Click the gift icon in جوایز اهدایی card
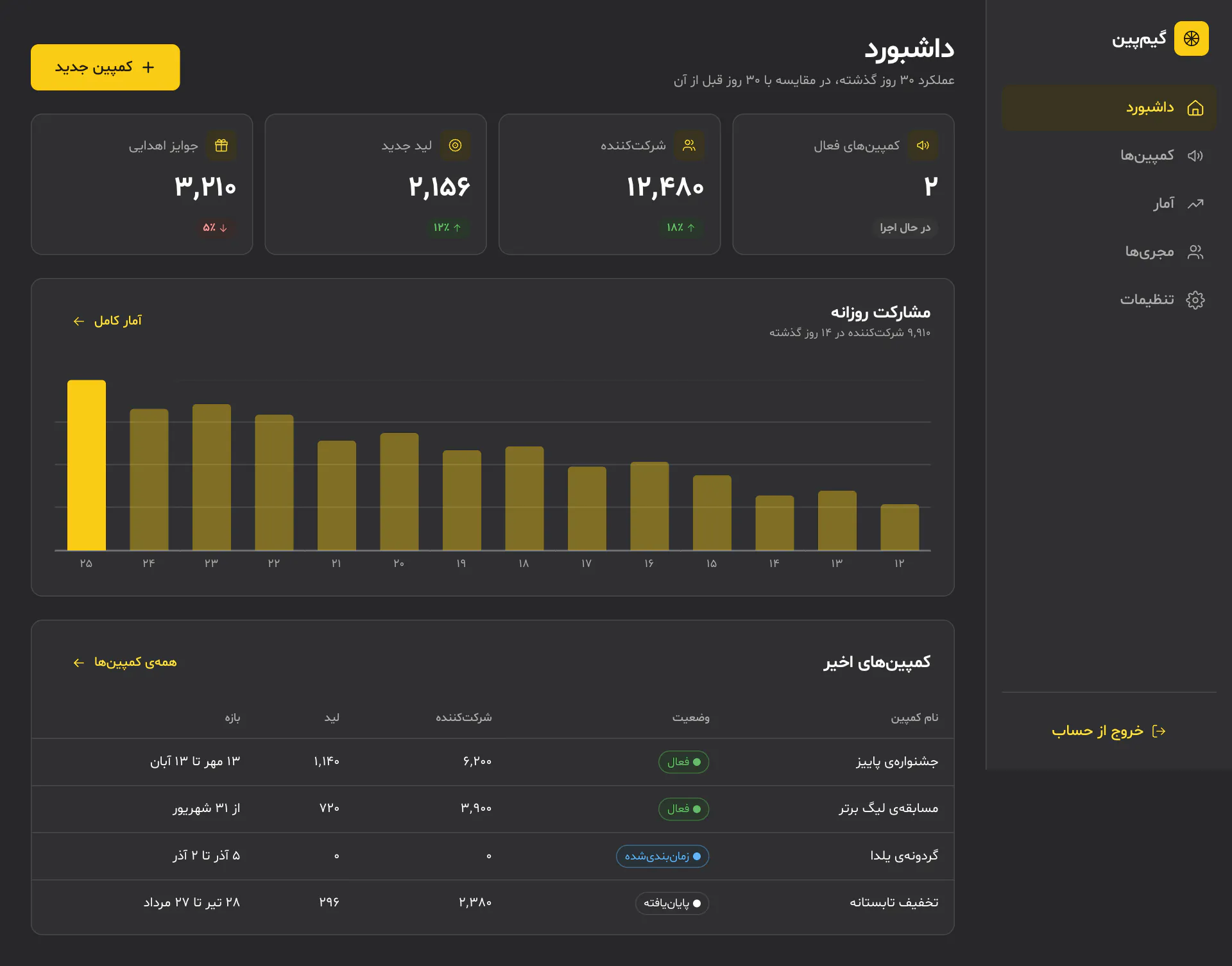The image size is (1232, 966). point(221,146)
